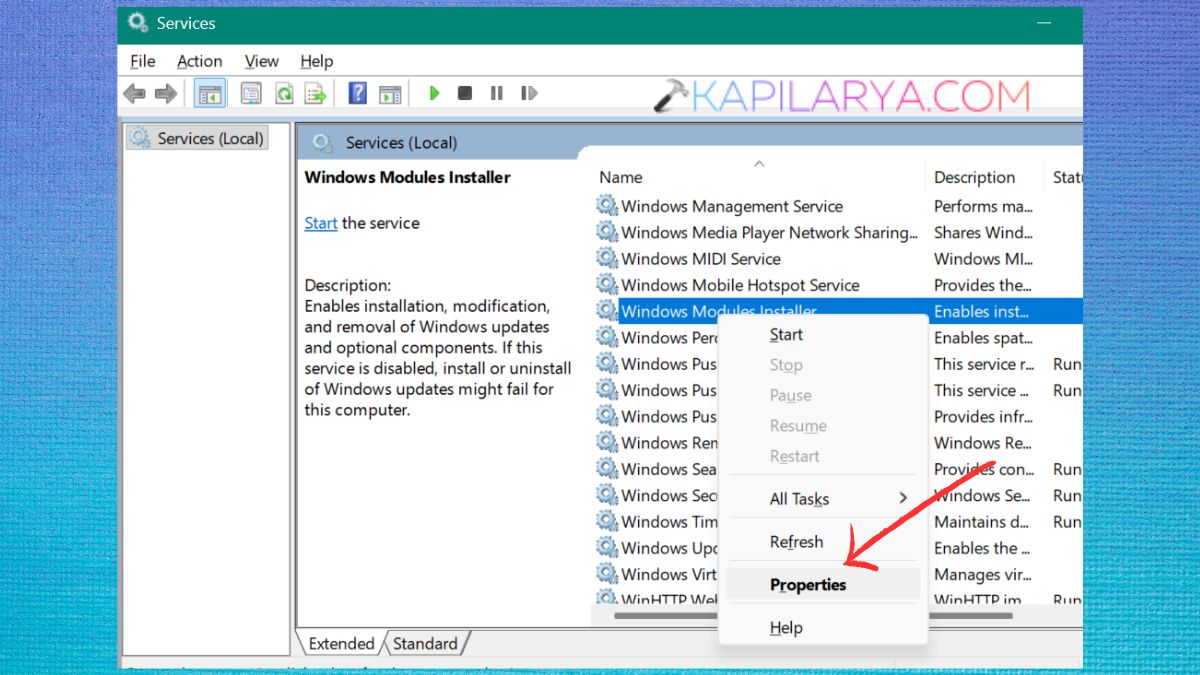The height and width of the screenshot is (675, 1200).
Task: Click the Back arrow in toolbar
Action: pos(134,94)
